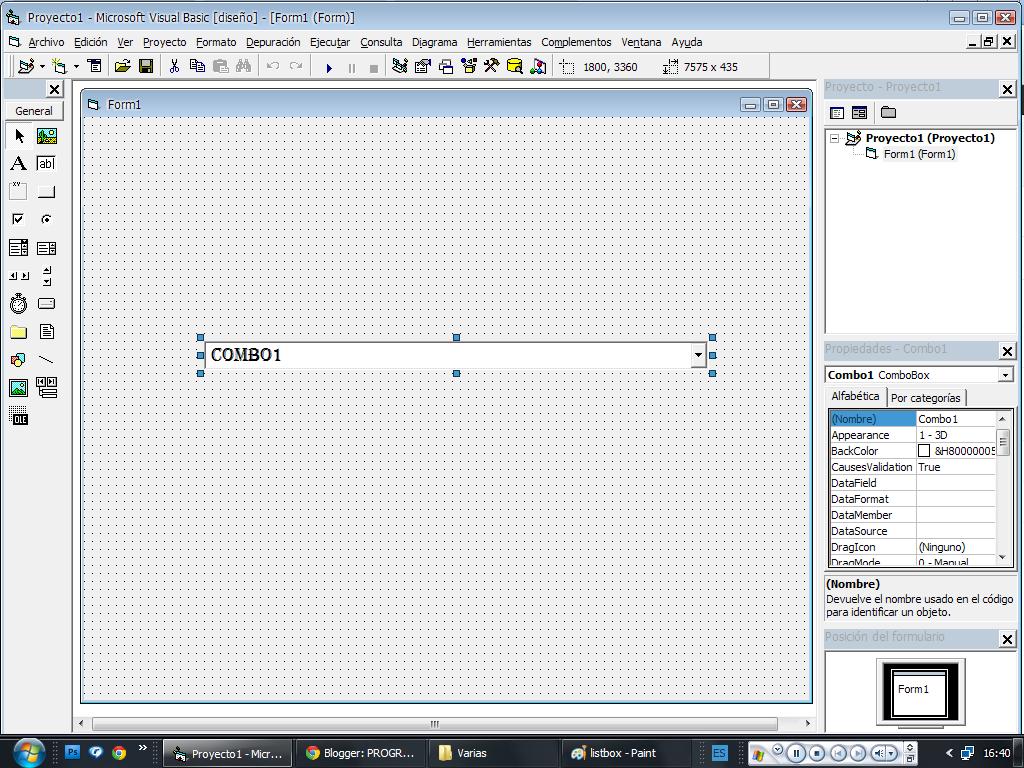Open the Menu Editor toolbar icon
The image size is (1024, 768).
[95, 67]
